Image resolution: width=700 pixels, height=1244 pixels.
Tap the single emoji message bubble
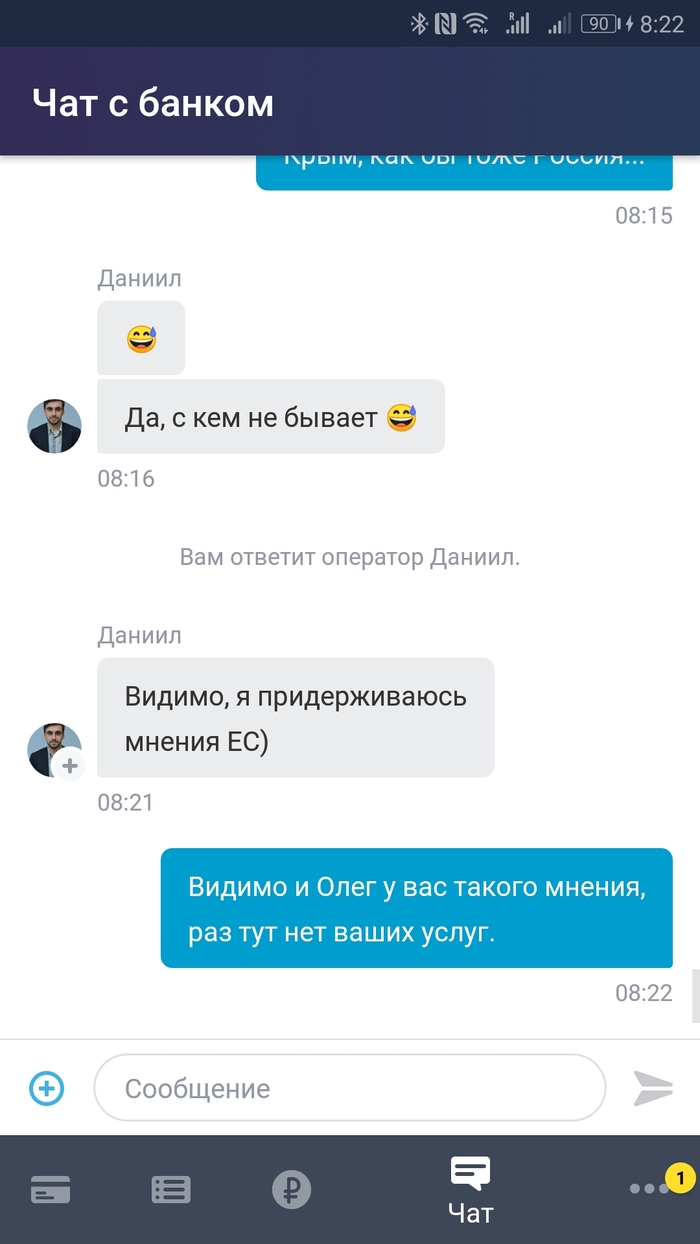[141, 338]
